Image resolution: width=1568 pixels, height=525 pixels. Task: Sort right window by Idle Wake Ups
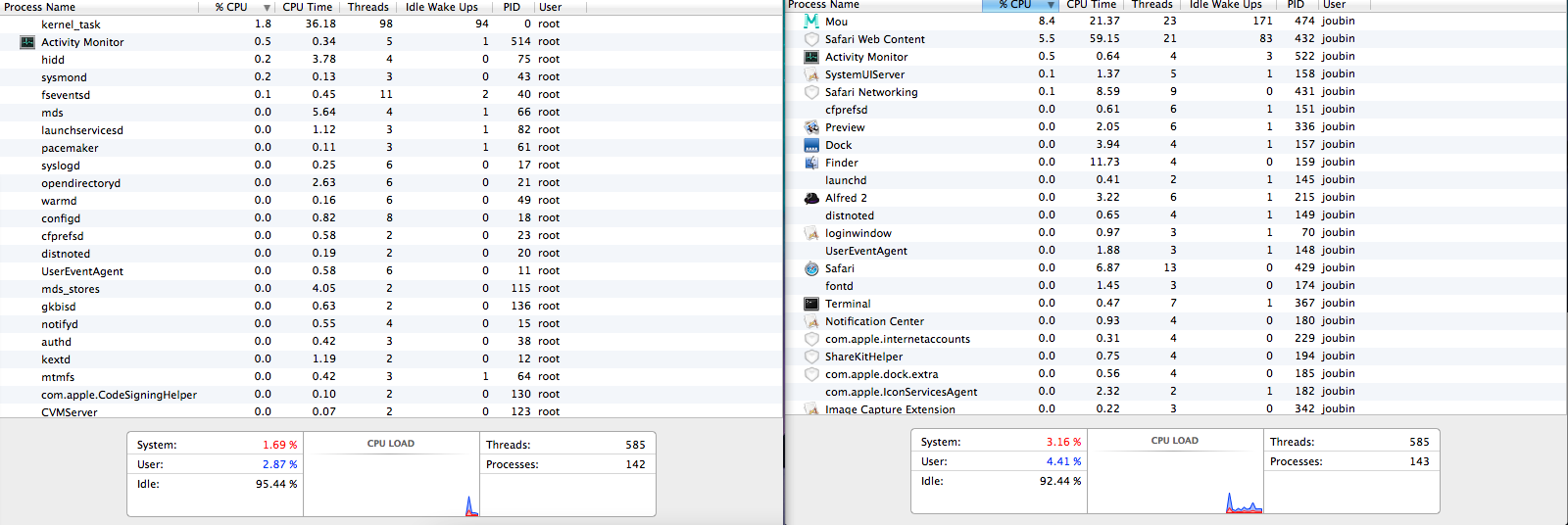1226,5
